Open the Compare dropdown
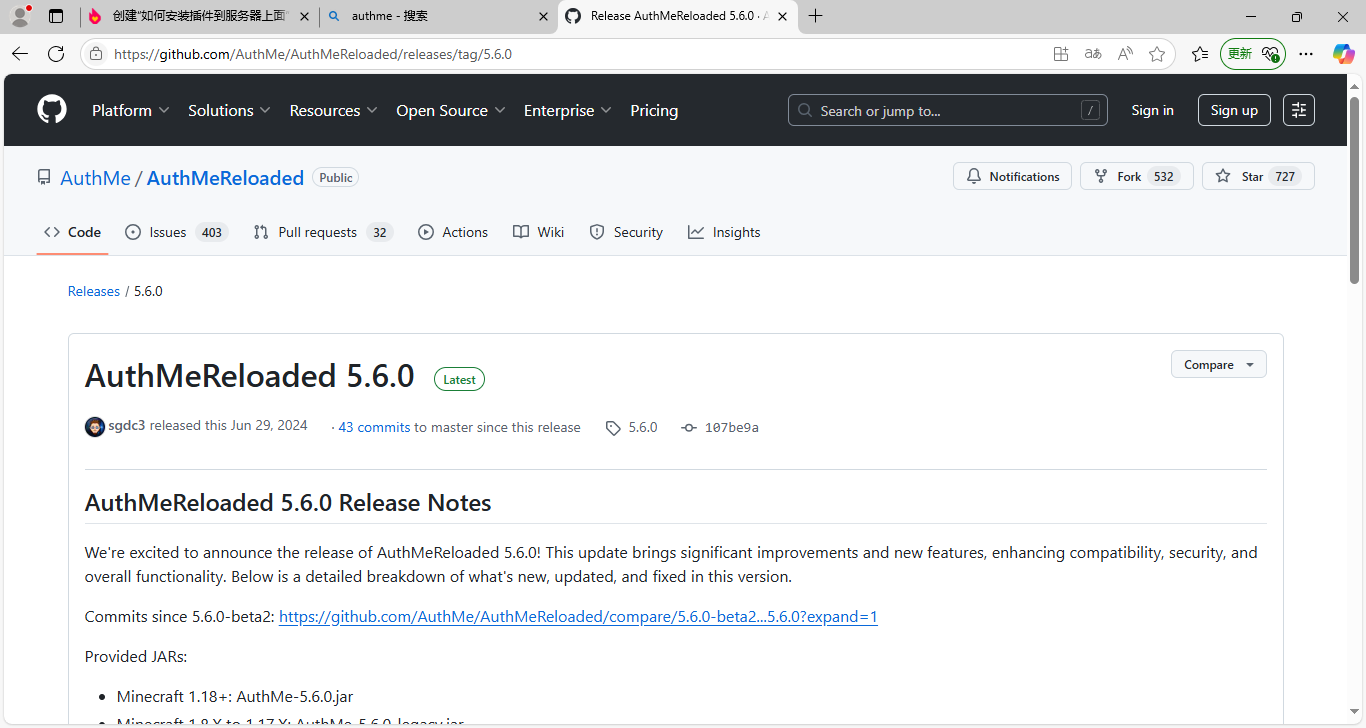 (x=1219, y=365)
